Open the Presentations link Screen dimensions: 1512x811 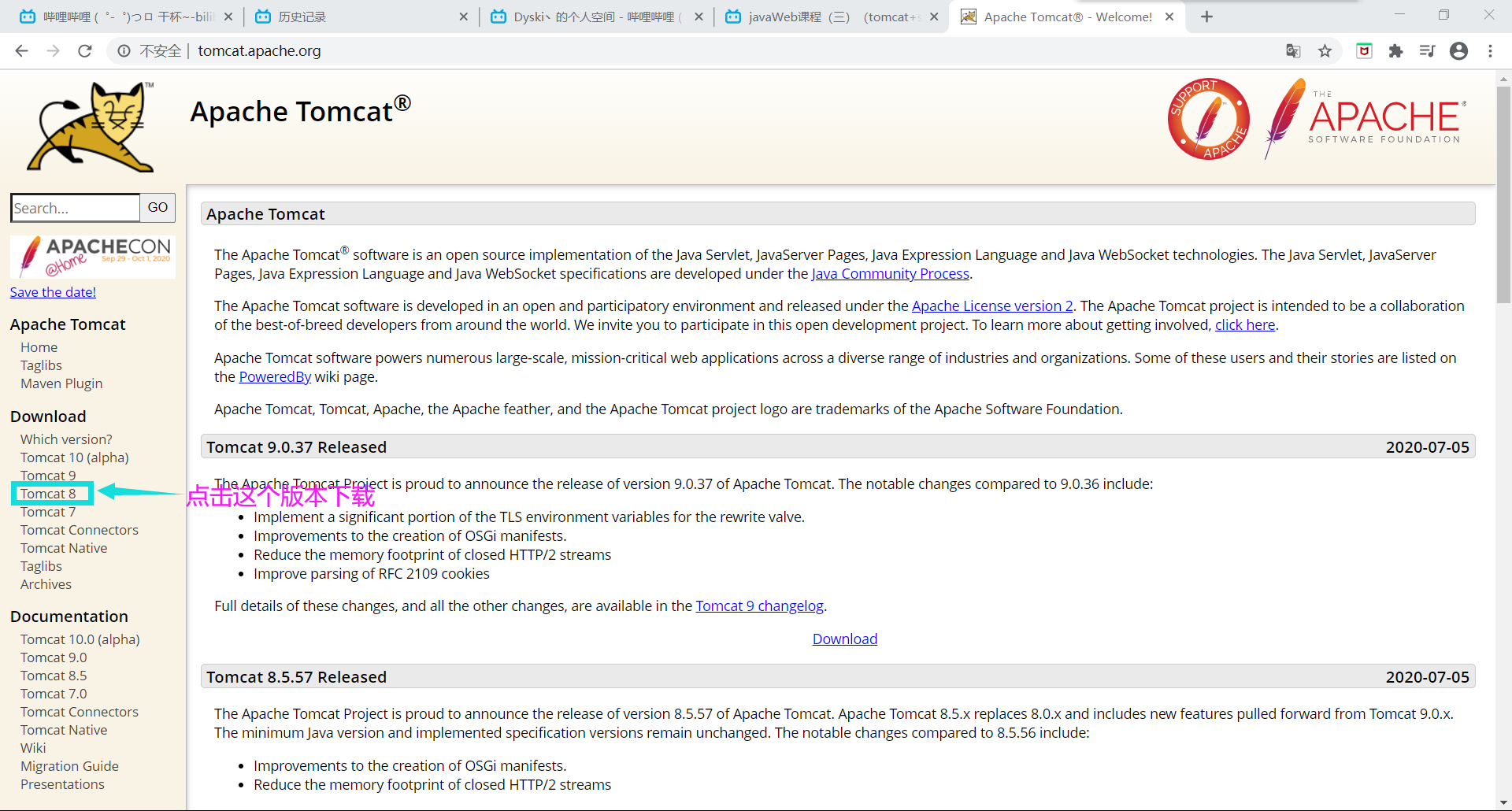62,784
